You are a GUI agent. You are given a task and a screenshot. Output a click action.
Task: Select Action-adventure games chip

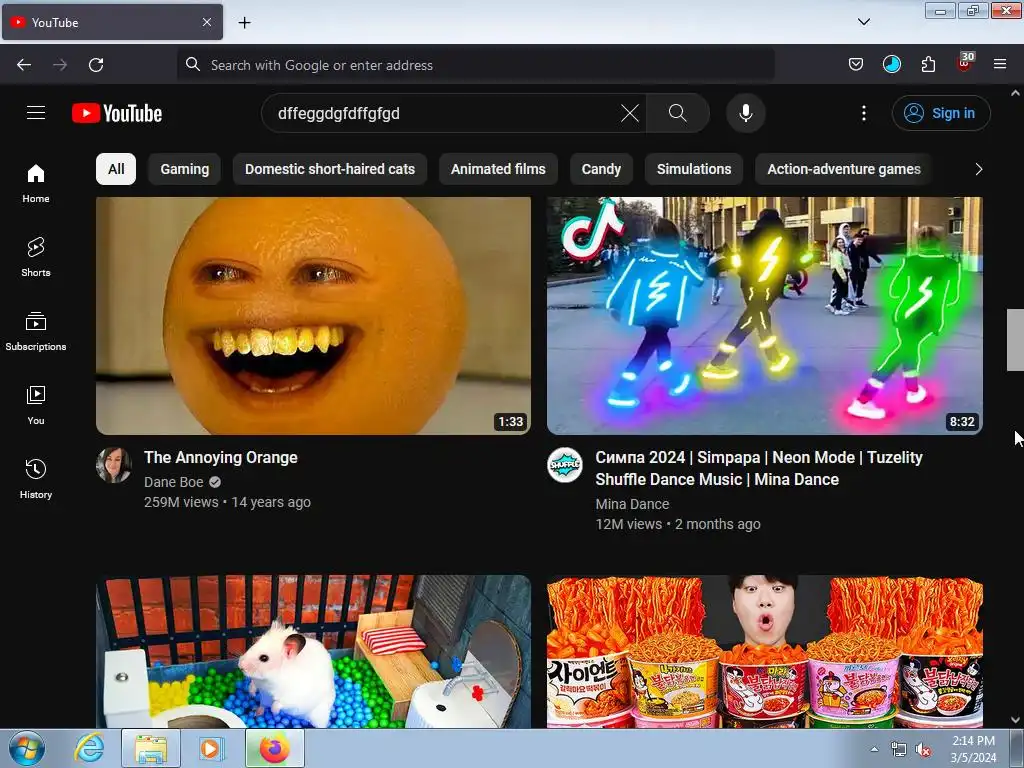[x=844, y=169]
